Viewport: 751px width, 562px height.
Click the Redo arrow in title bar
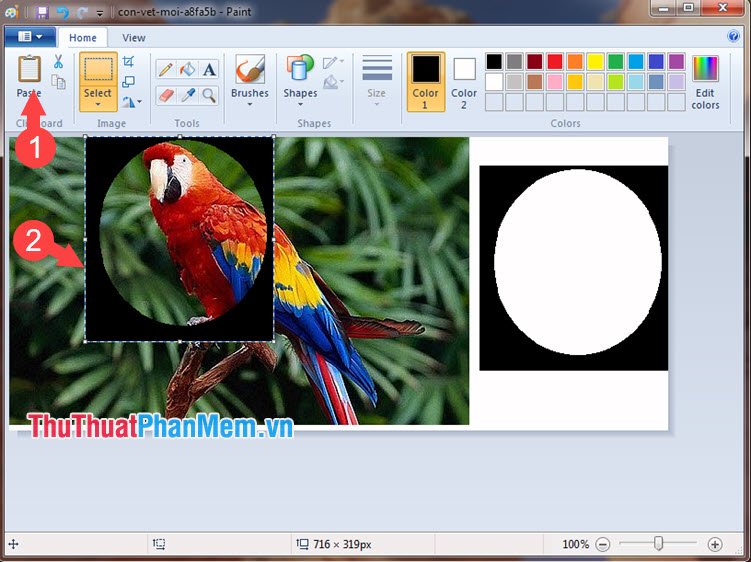[82, 12]
